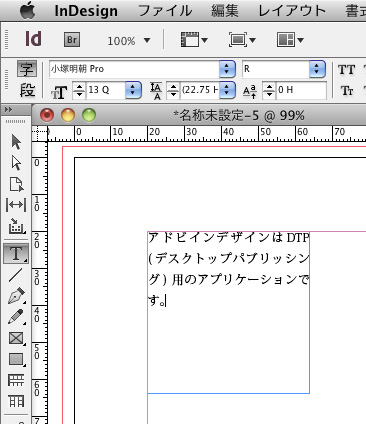Click the InDesign Id application icon
This screenshot has height=424, width=366.
33,39
